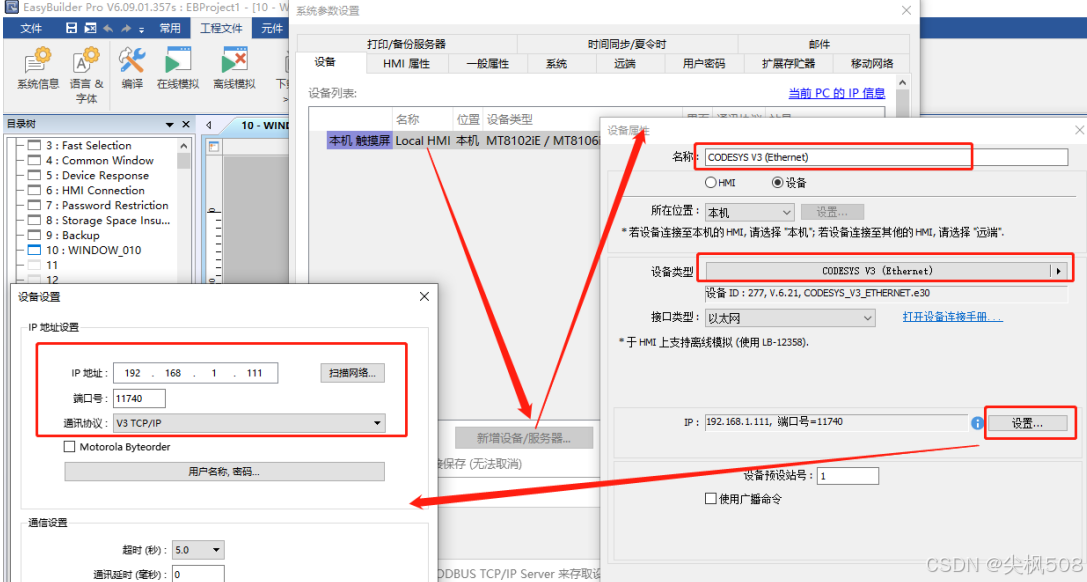Start 离线模拟 offline simulation

click(x=234, y=69)
